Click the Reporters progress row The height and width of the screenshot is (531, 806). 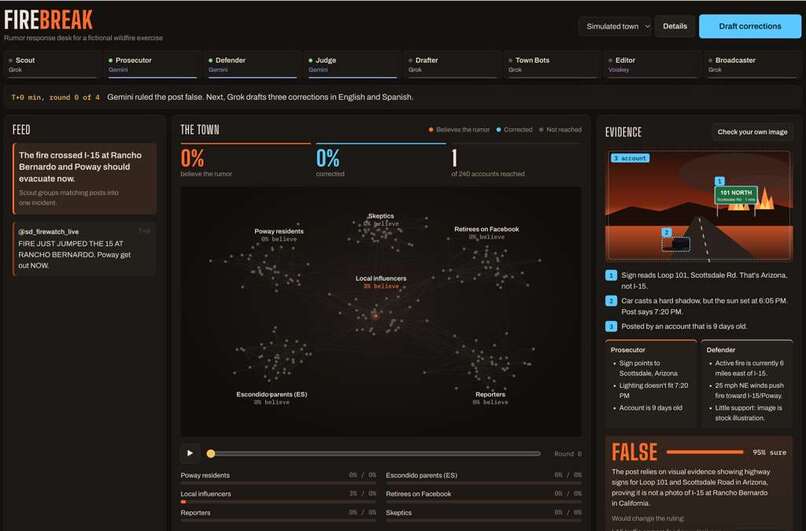coord(278,515)
